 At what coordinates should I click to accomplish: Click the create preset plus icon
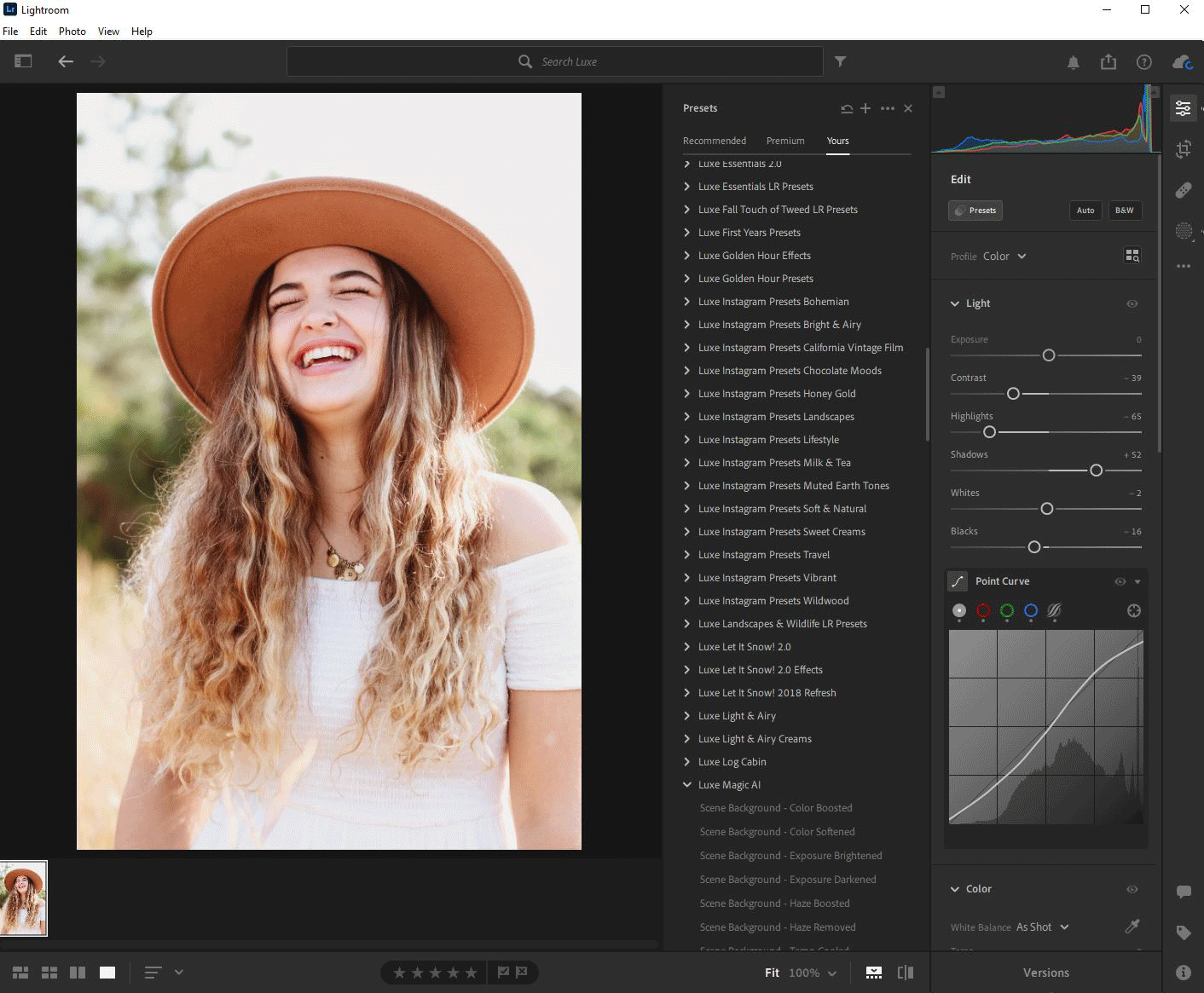click(x=865, y=108)
